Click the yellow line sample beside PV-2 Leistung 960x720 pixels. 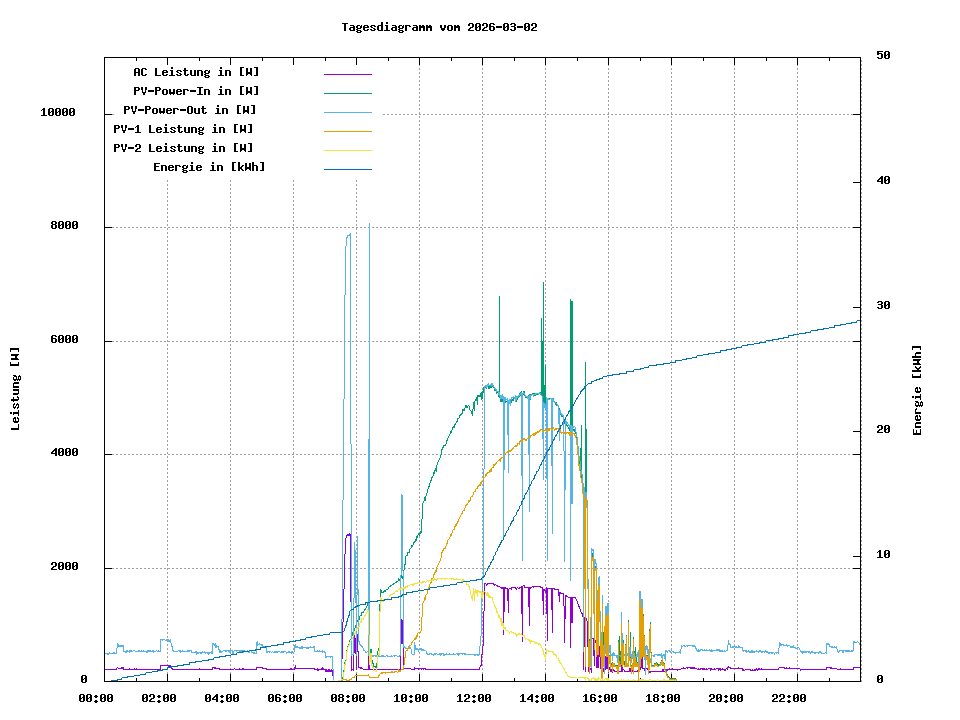(x=347, y=149)
